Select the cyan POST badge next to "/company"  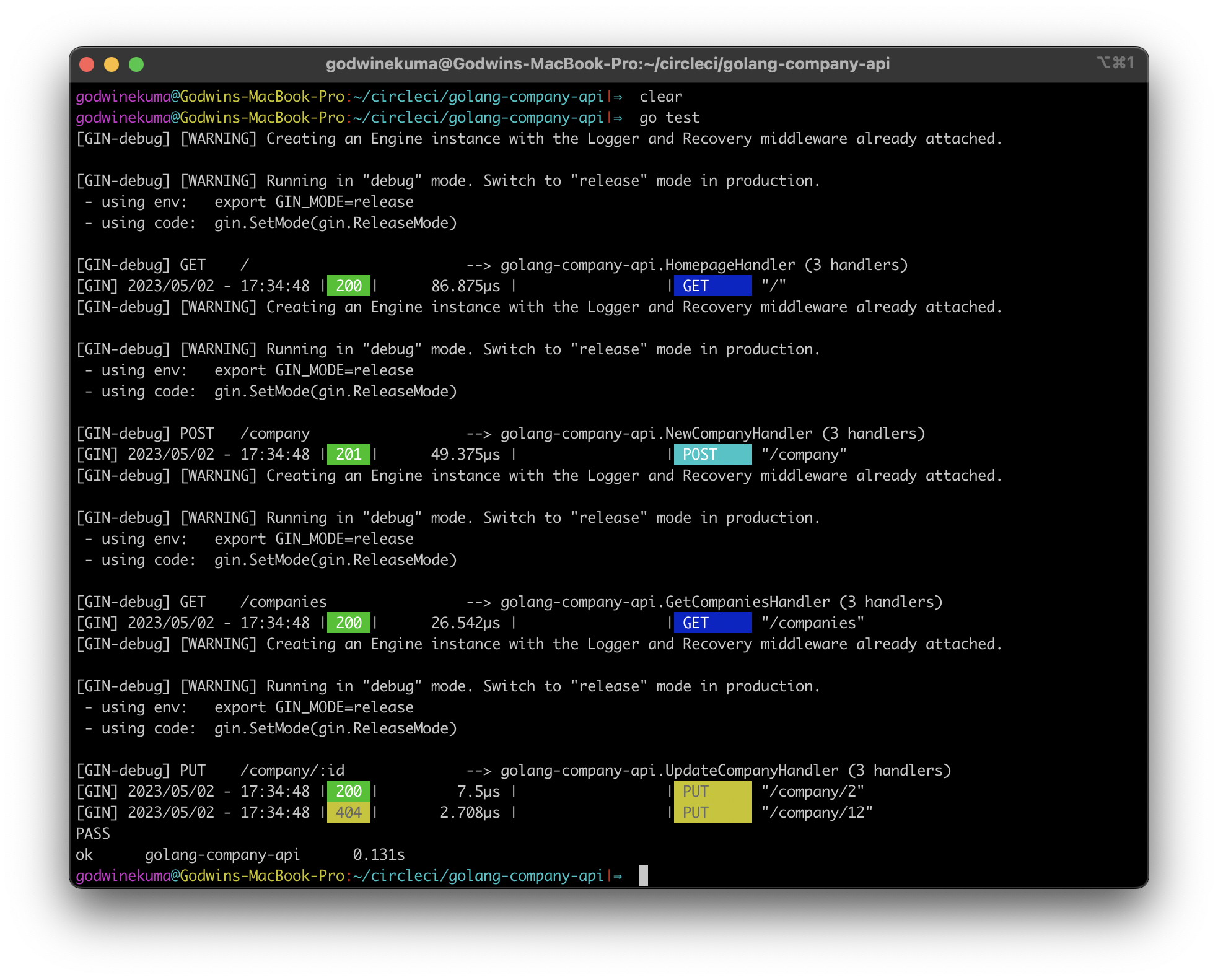[x=712, y=454]
